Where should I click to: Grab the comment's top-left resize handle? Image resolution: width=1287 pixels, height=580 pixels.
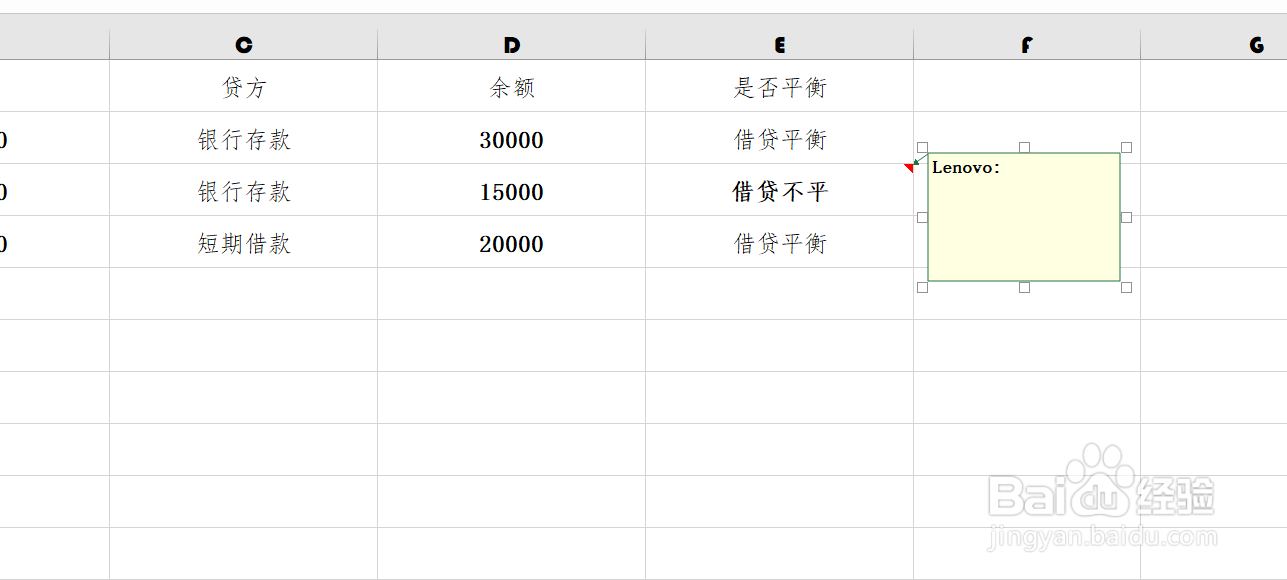[x=922, y=147]
